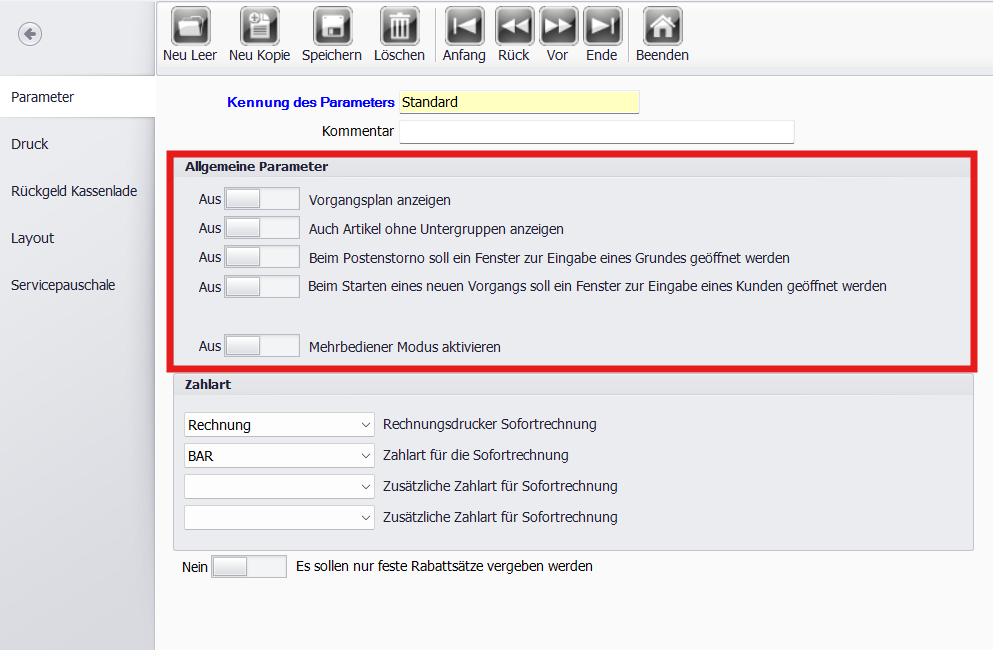Switch to the Druck tab
Viewport: 993px width, 650px height.
click(30, 144)
